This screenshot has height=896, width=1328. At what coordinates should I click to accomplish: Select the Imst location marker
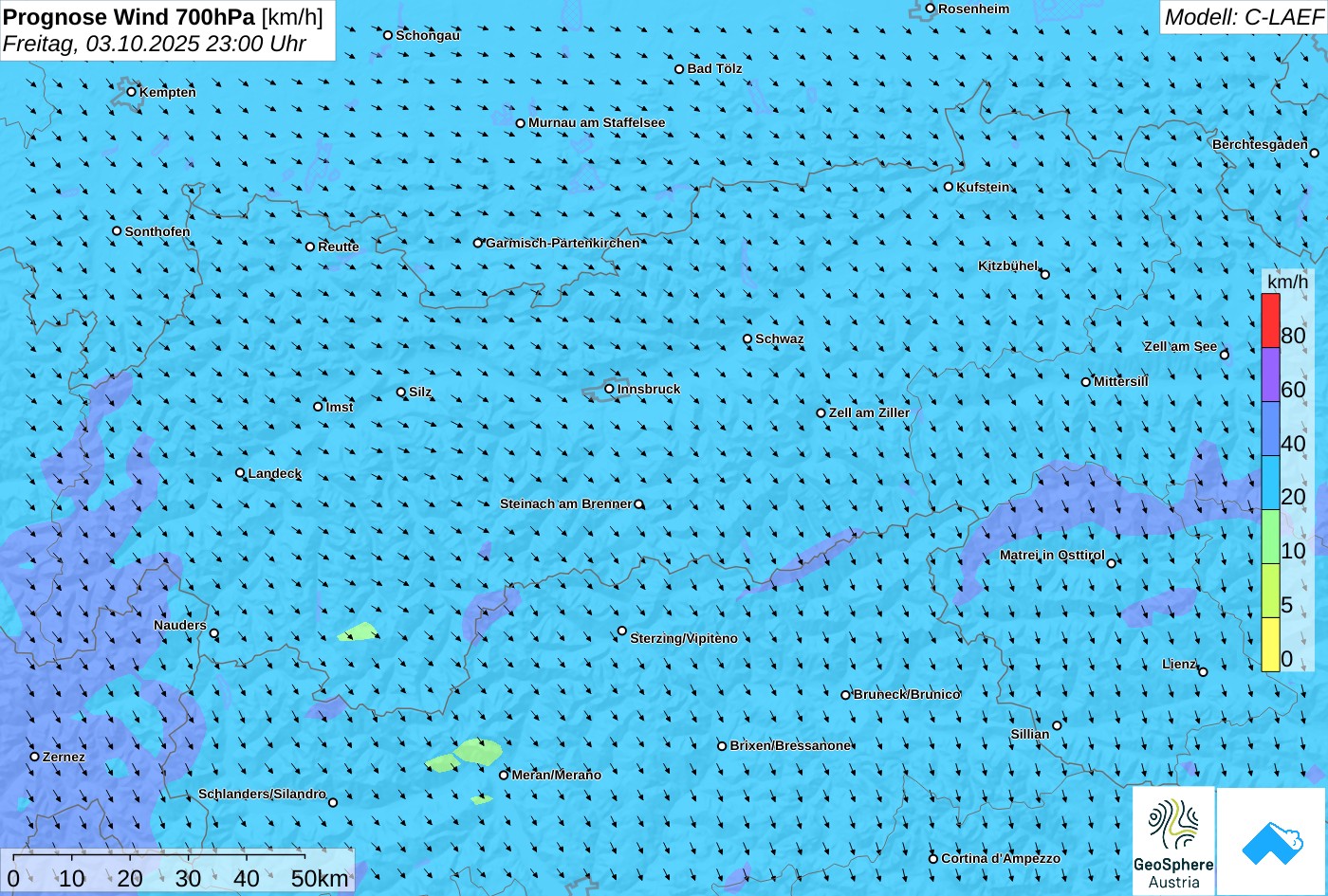click(318, 407)
